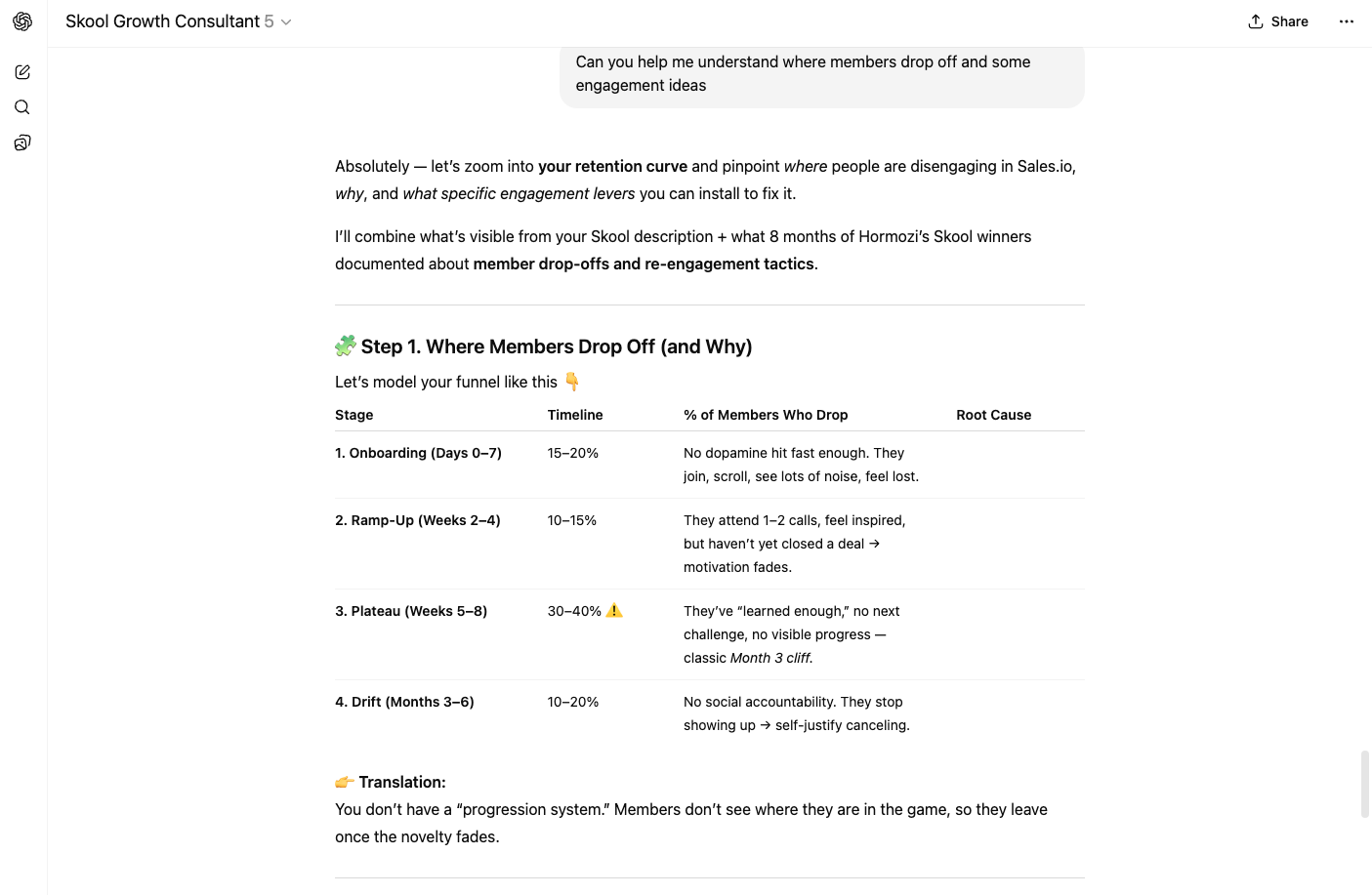Screen dimensions: 1372x895
Task: Start a new chat with the pencil icon
Action: (x=22, y=72)
